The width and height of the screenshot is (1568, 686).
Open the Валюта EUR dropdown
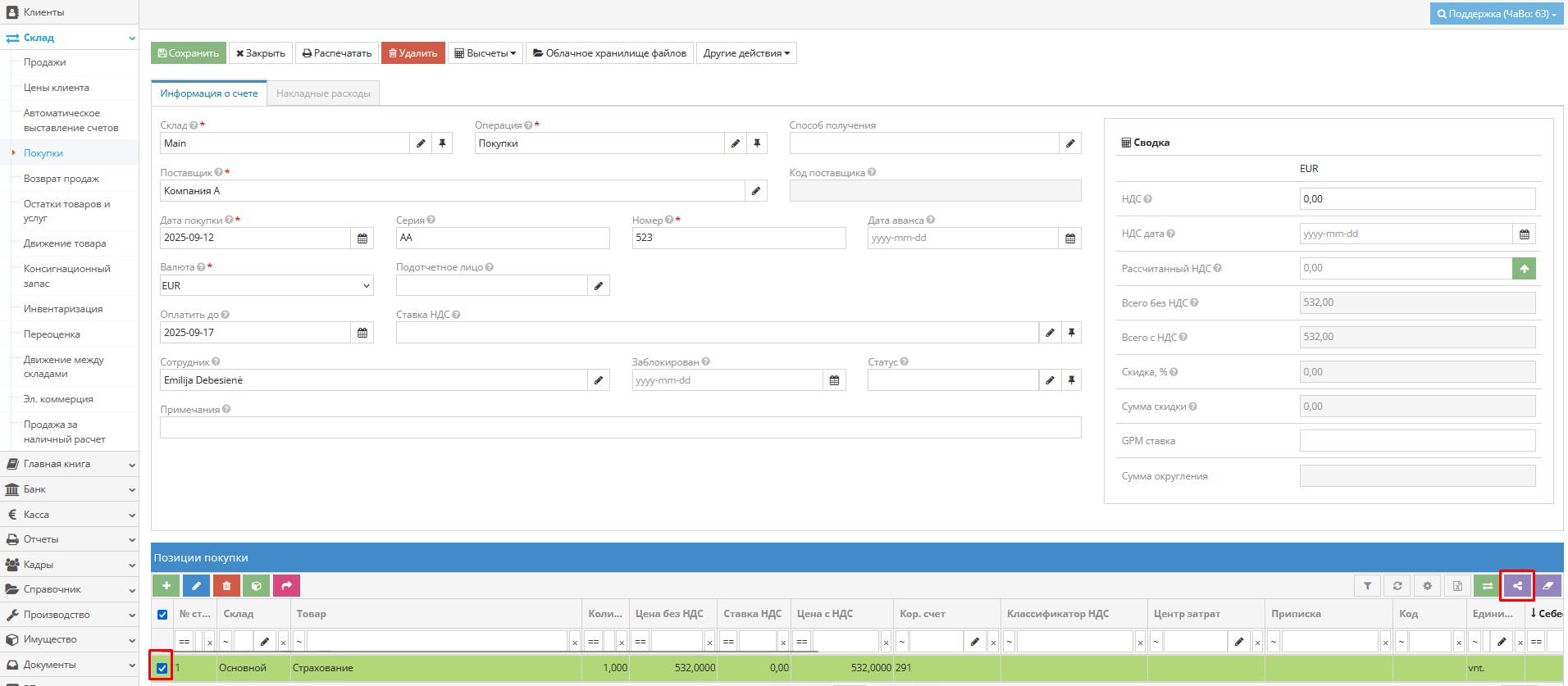tap(267, 285)
